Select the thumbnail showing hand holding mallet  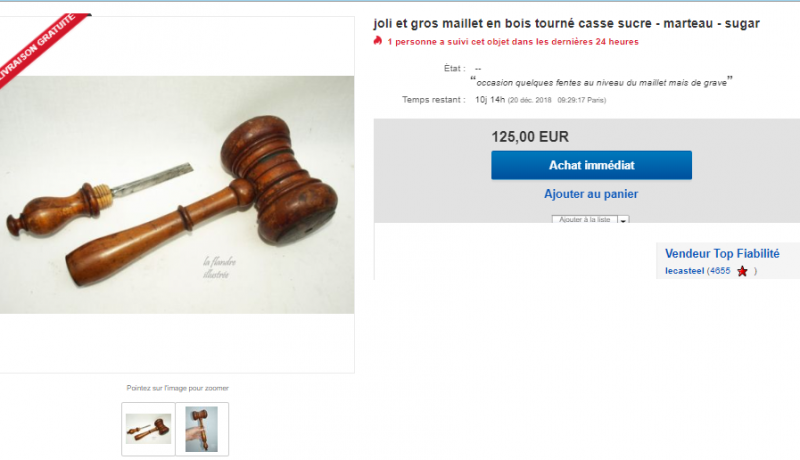(202, 429)
